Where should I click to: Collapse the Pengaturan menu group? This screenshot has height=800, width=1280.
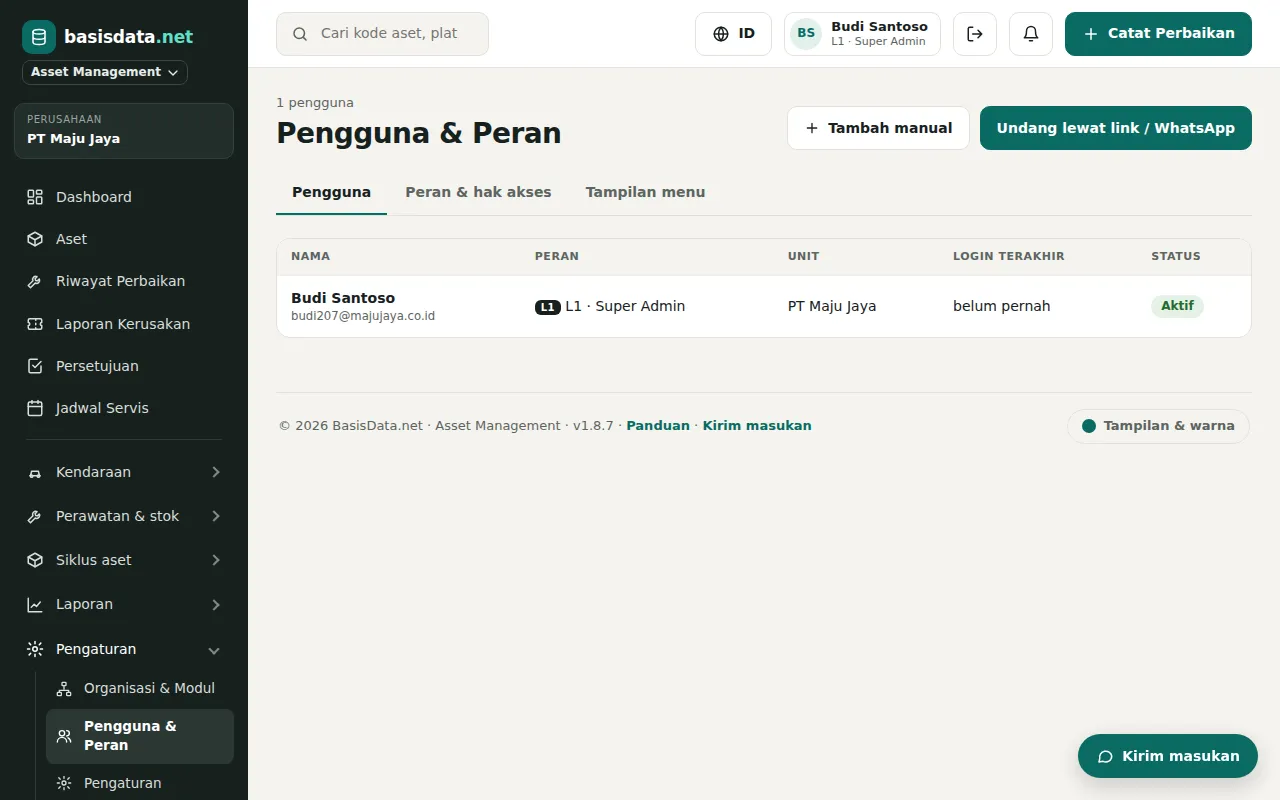click(124, 649)
